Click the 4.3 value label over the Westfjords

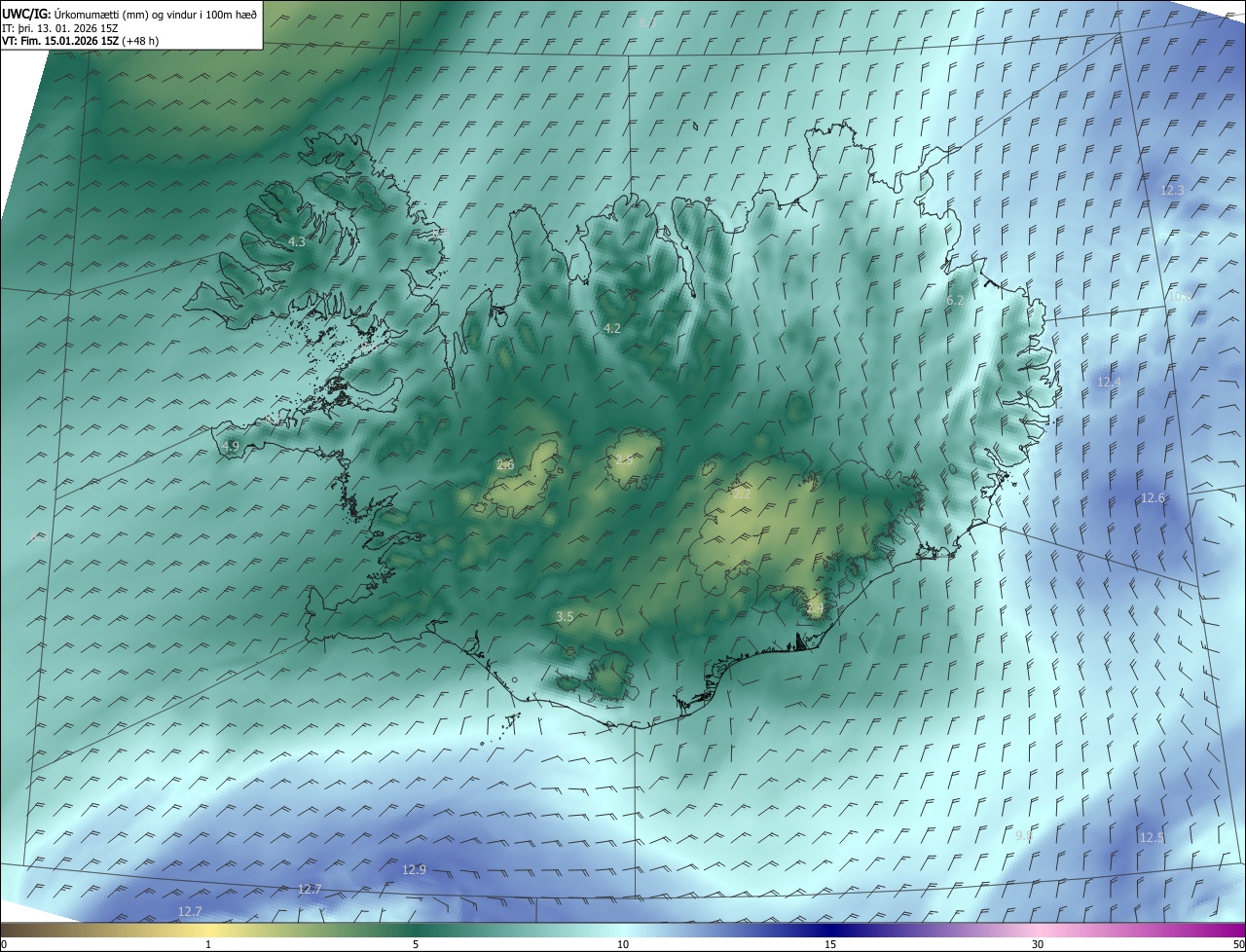(x=297, y=241)
